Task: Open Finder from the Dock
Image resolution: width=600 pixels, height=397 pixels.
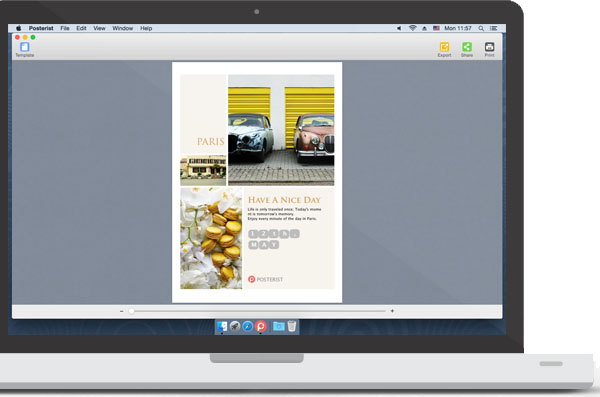Action: pos(222,326)
